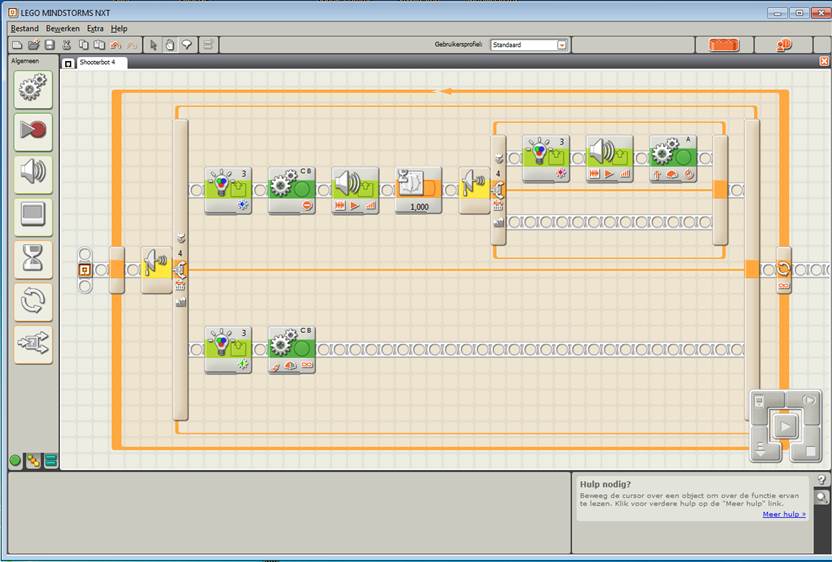Screen dimensions: 832x562
Task: Open the Bewerken menu
Action: point(63,29)
